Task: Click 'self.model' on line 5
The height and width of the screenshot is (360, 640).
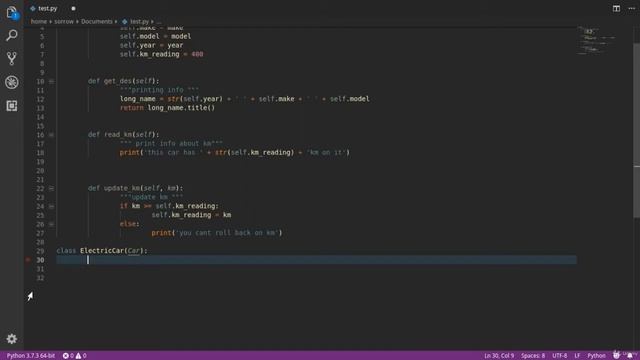Action: pyautogui.click(x=139, y=36)
